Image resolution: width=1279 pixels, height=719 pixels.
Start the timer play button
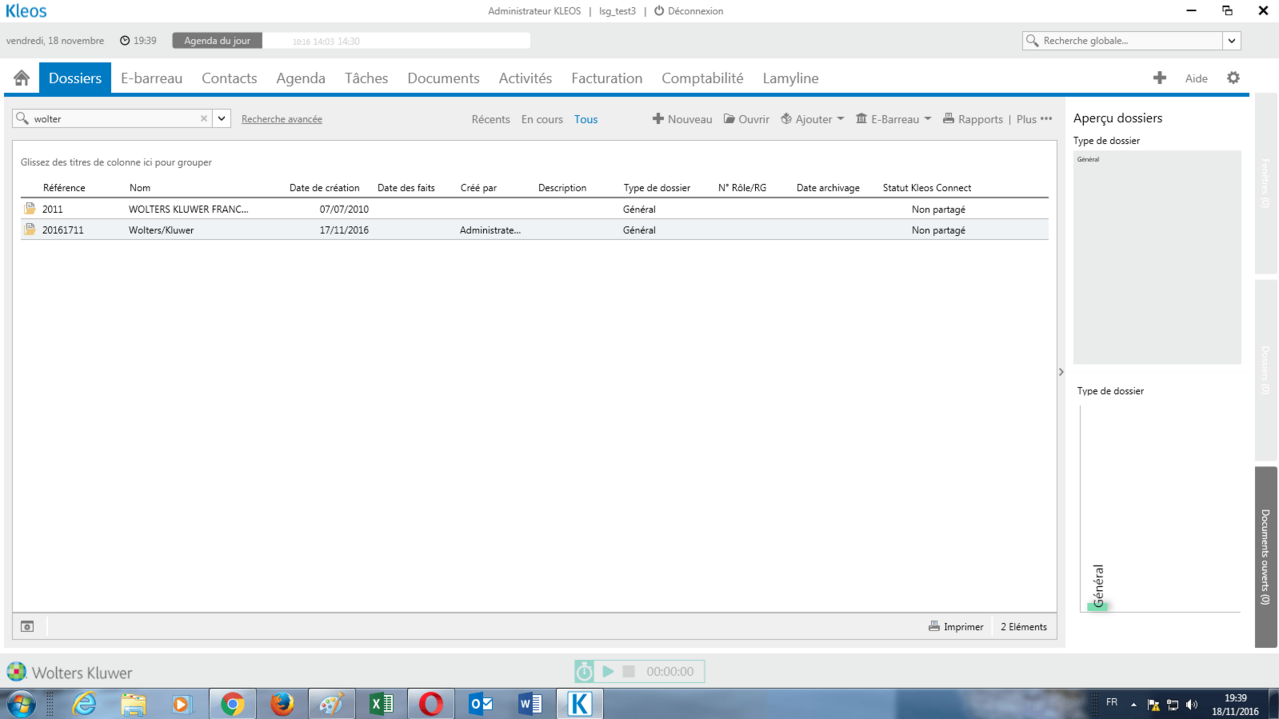coord(608,671)
